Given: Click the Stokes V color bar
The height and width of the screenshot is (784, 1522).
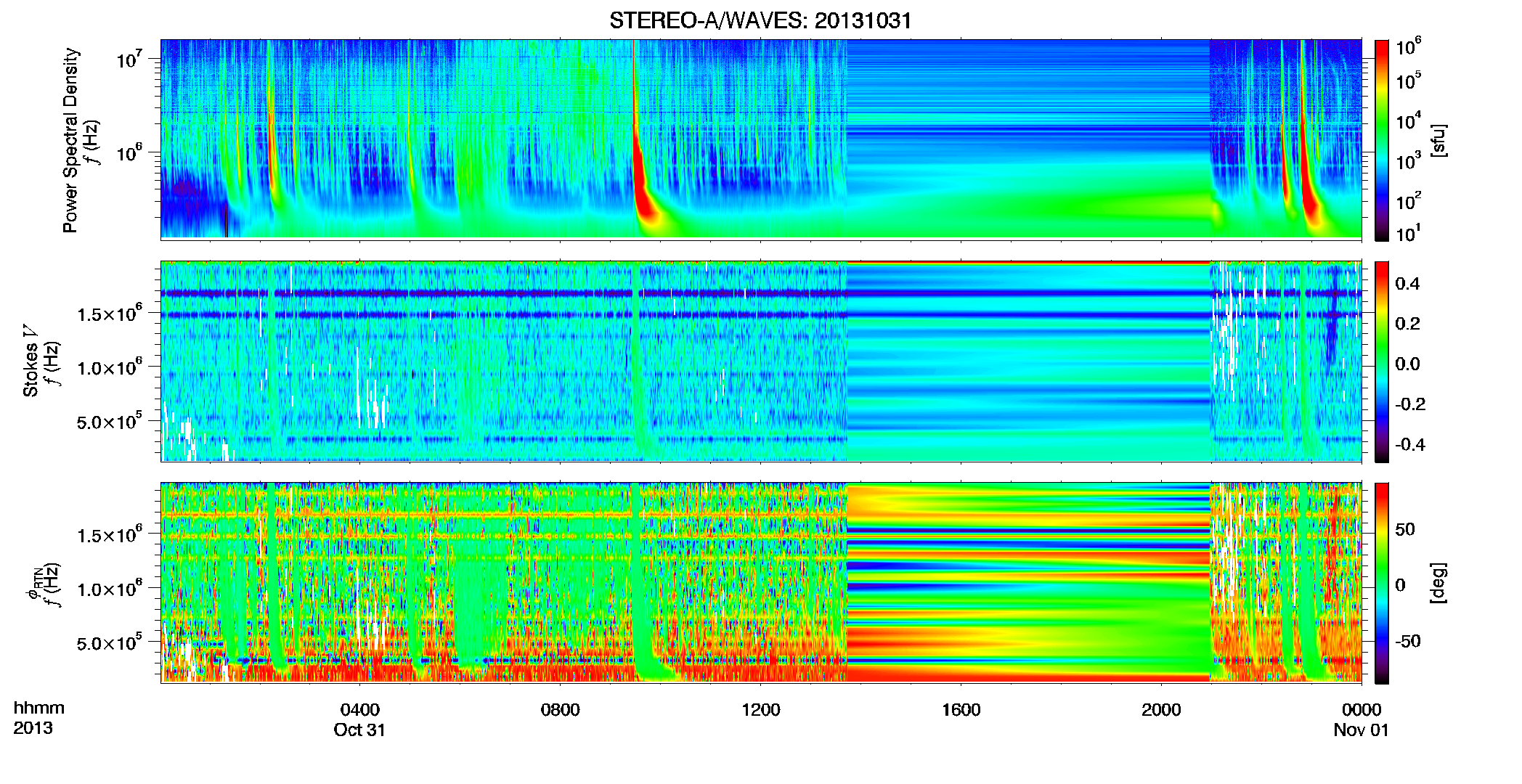Looking at the screenshot, I should (x=1382, y=362).
